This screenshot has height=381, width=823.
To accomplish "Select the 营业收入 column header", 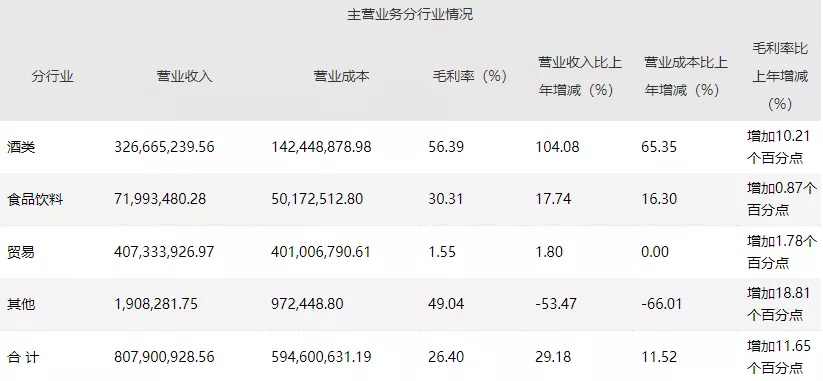I will (x=184, y=76).
